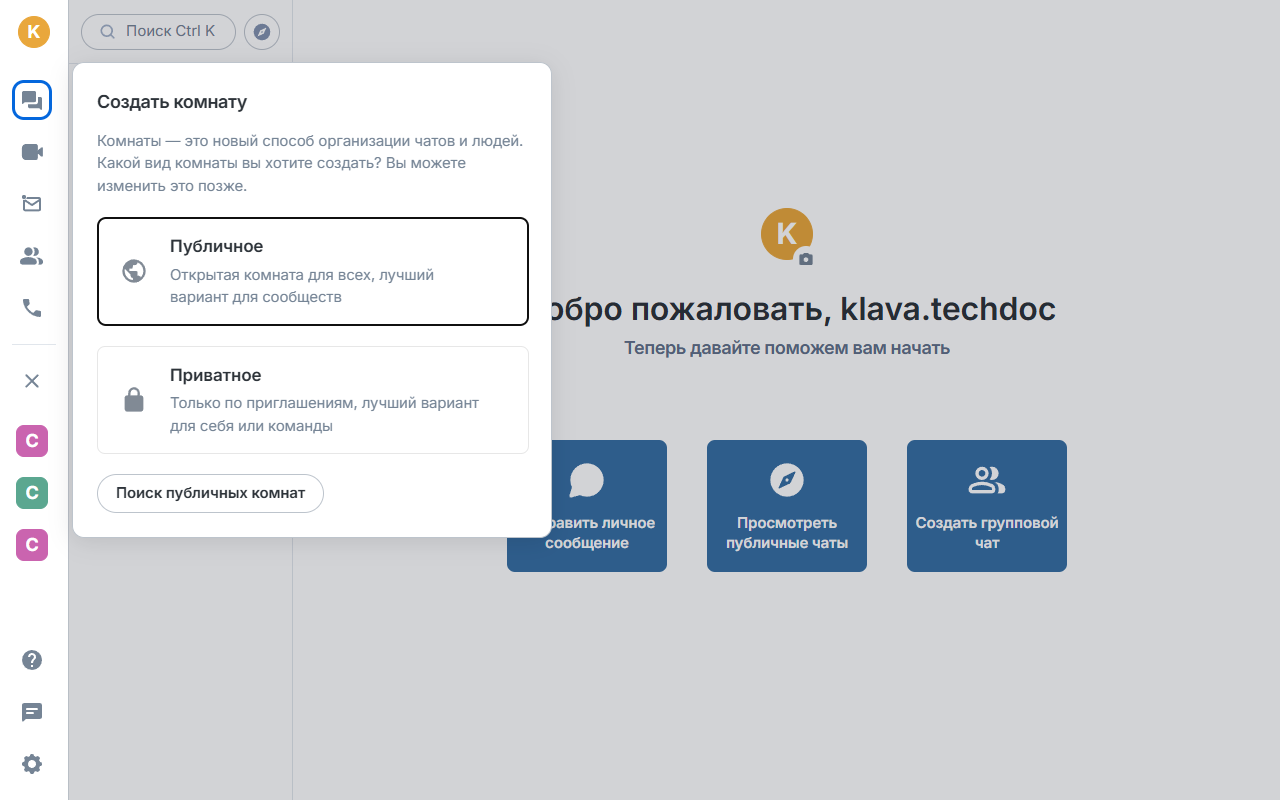Click Создать групповой чат tile
The width and height of the screenshot is (1280, 800).
pos(987,506)
